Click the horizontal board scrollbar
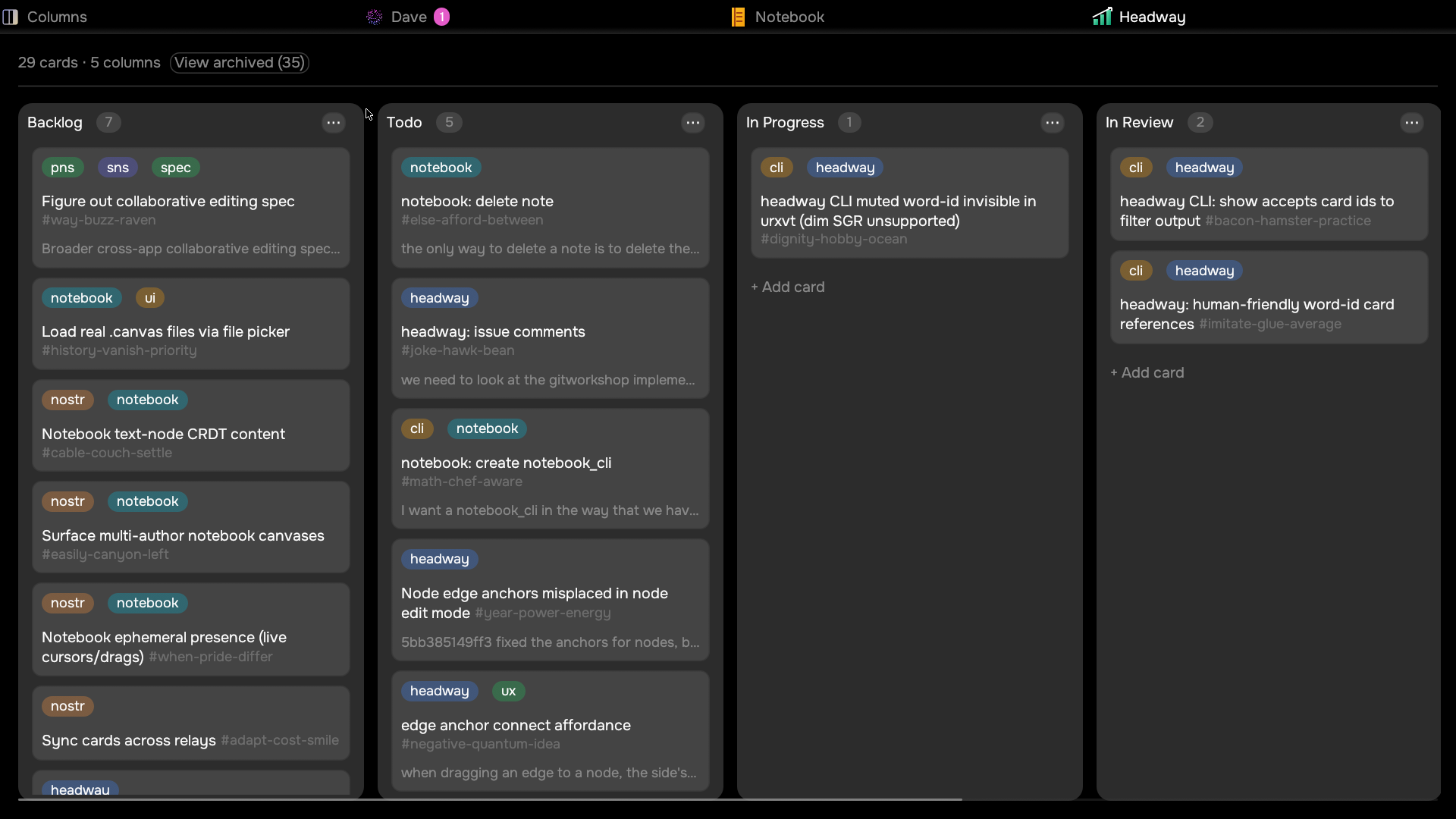The image size is (1456, 819). coord(490,799)
